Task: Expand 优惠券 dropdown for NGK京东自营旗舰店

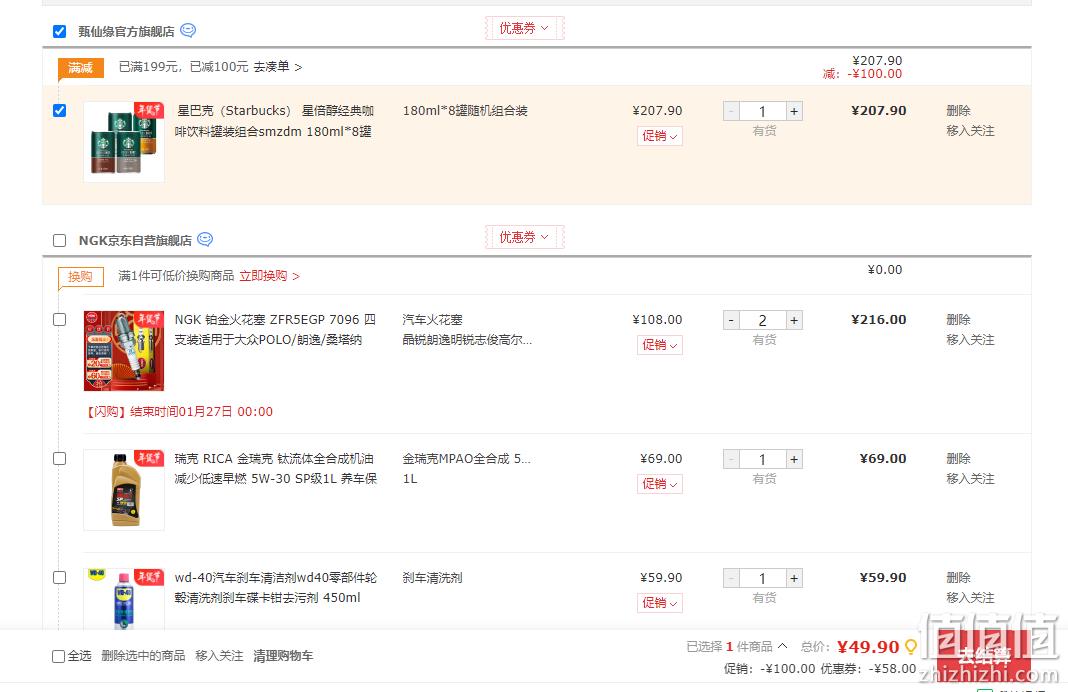Action: pos(524,237)
